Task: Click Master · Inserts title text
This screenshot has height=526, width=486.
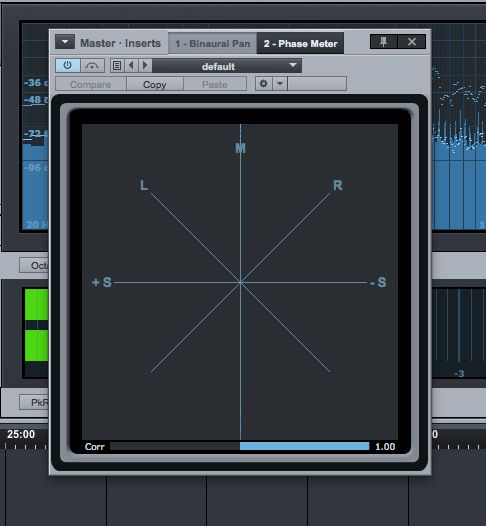Action: pyautogui.click(x=120, y=43)
